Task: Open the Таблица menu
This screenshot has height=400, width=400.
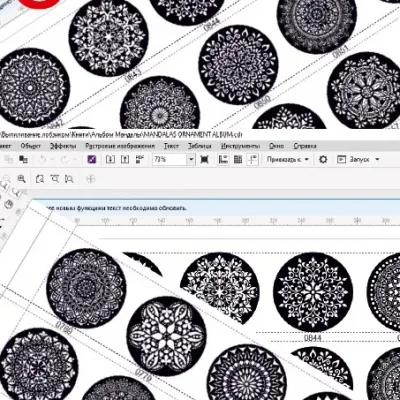Action: [199, 146]
